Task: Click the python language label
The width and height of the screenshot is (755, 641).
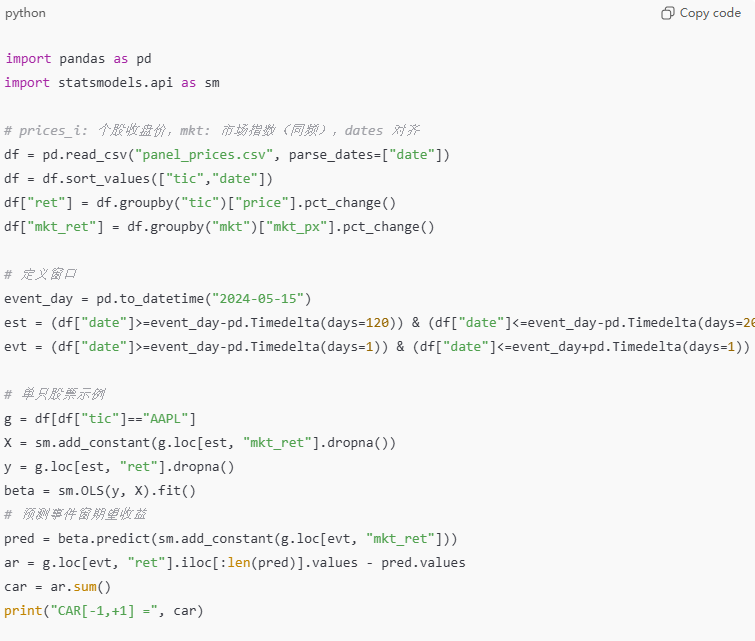Action: click(x=25, y=13)
